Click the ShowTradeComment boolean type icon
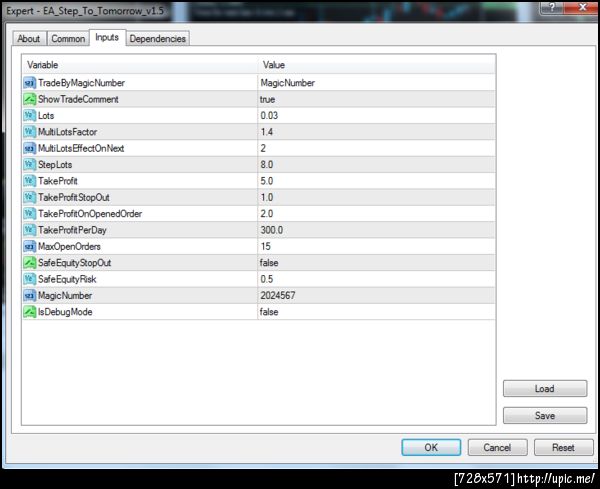This screenshot has height=489, width=600. tap(29, 99)
